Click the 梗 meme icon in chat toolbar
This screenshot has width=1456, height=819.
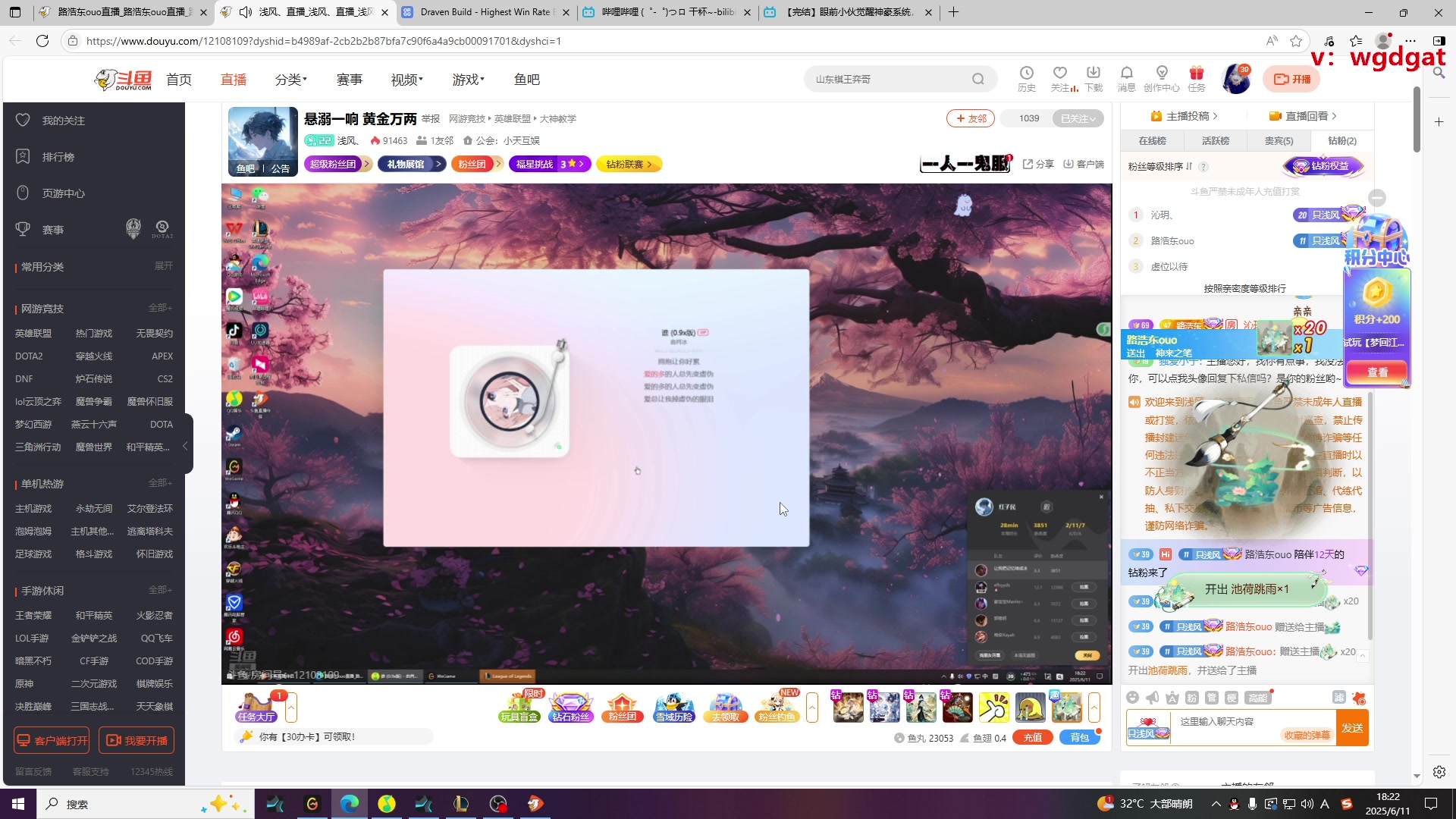1232,698
